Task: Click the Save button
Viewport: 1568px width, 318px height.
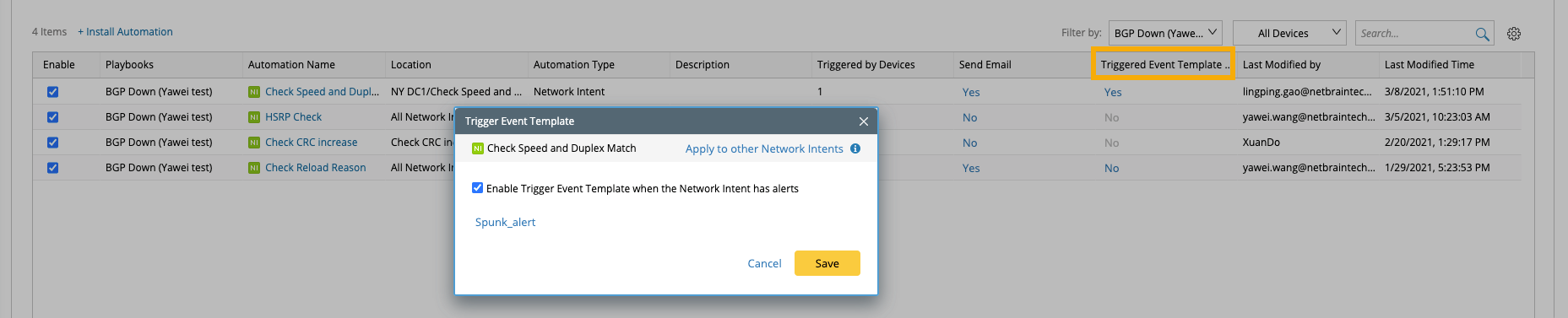Action: tap(827, 263)
